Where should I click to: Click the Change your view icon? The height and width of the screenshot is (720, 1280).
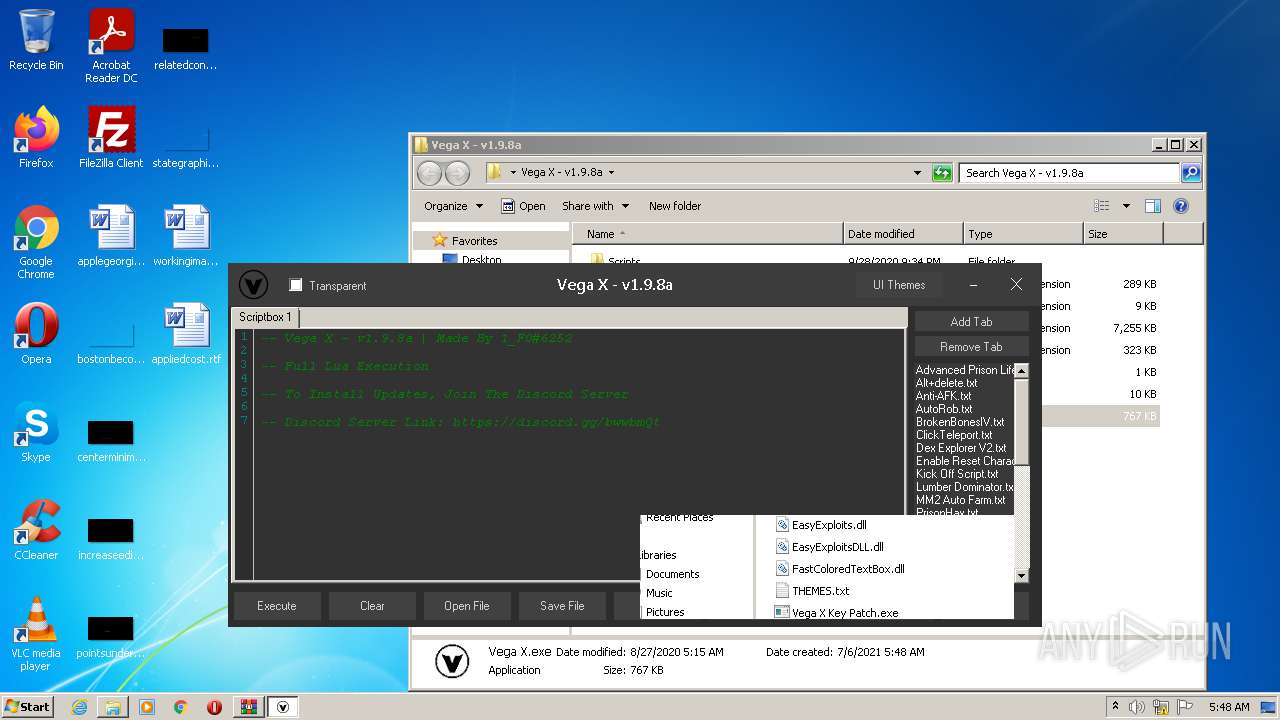pyautogui.click(x=1102, y=206)
